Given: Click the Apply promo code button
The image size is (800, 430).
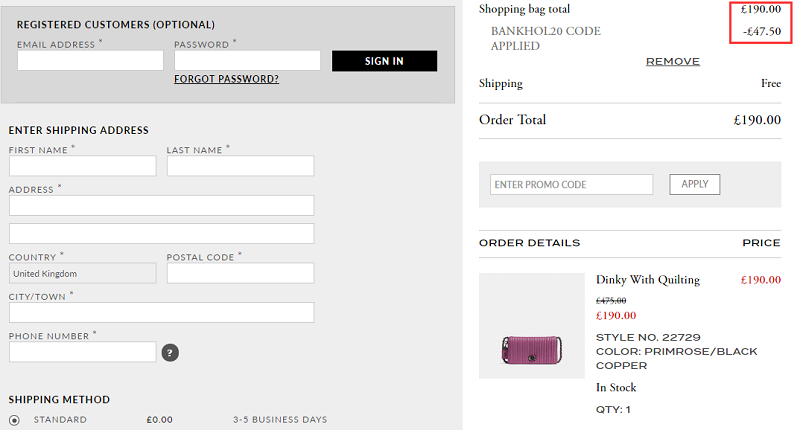Looking at the screenshot, I should (694, 184).
